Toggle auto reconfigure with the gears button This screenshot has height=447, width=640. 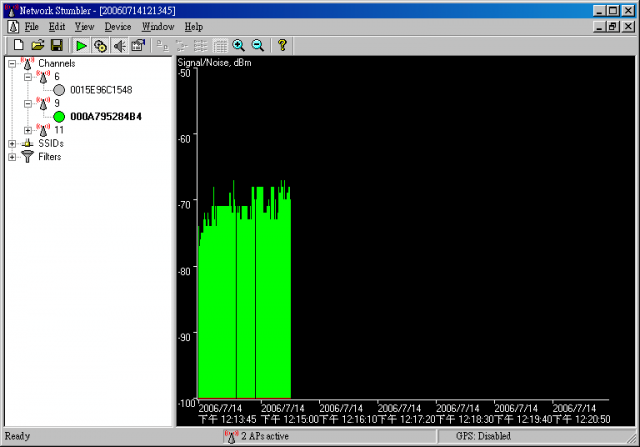click(x=100, y=46)
